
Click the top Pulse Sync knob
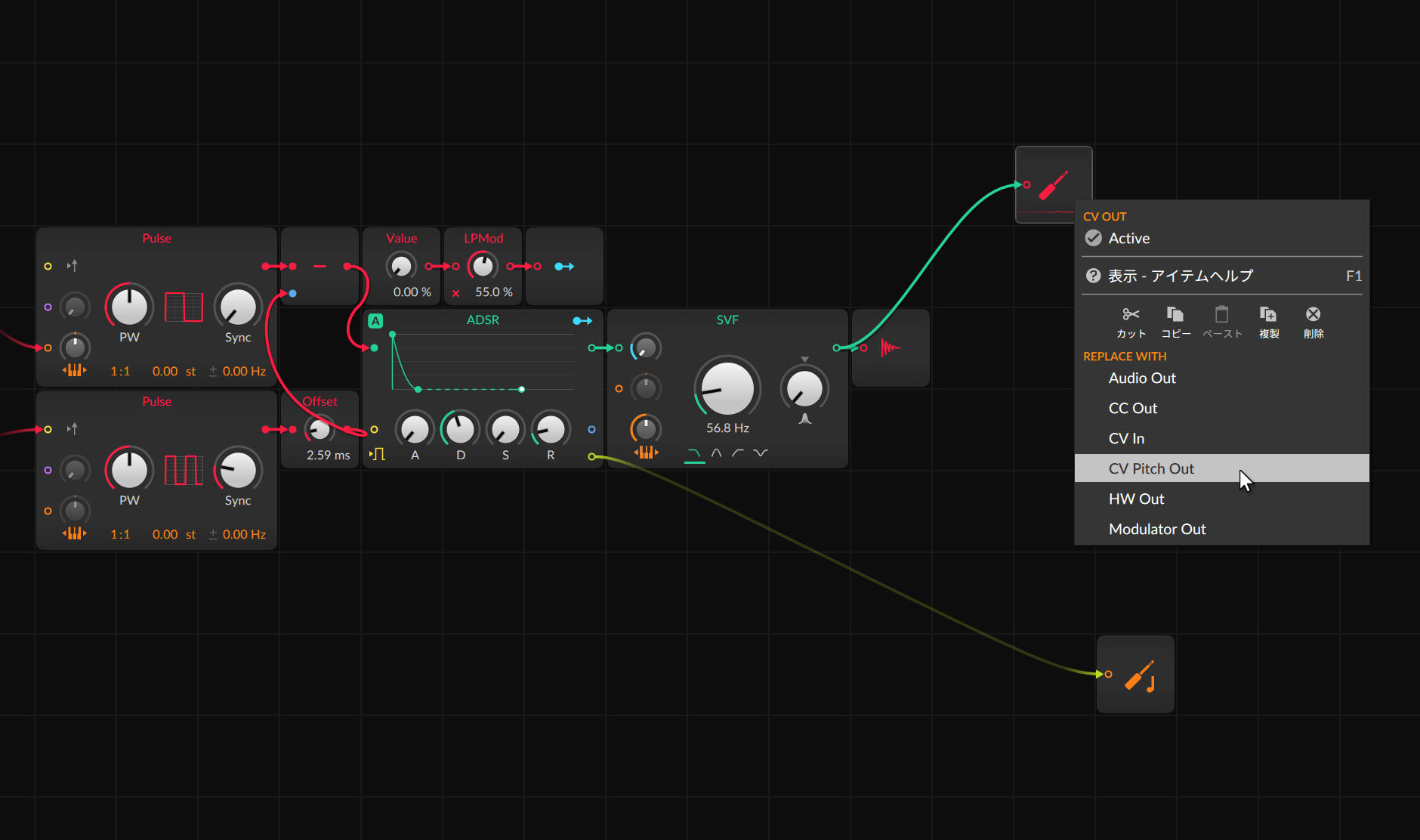238,307
